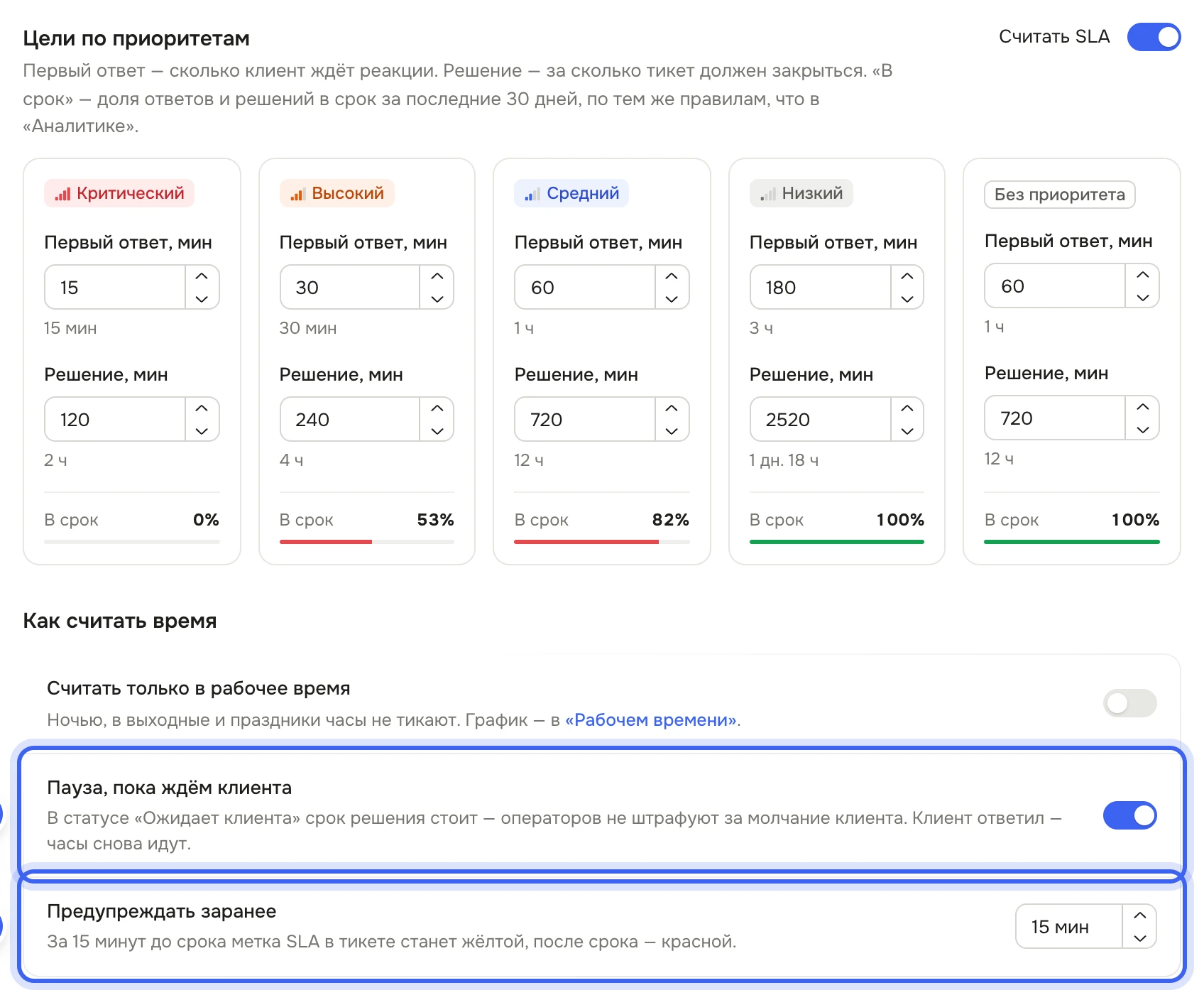Increase Высокий resolution minutes
1204x1000 pixels.
pyautogui.click(x=437, y=408)
